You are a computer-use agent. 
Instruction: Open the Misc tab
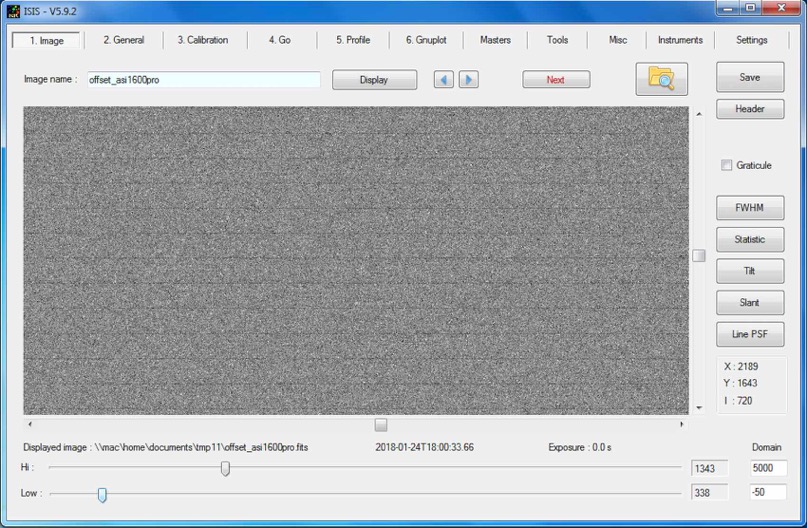[618, 40]
